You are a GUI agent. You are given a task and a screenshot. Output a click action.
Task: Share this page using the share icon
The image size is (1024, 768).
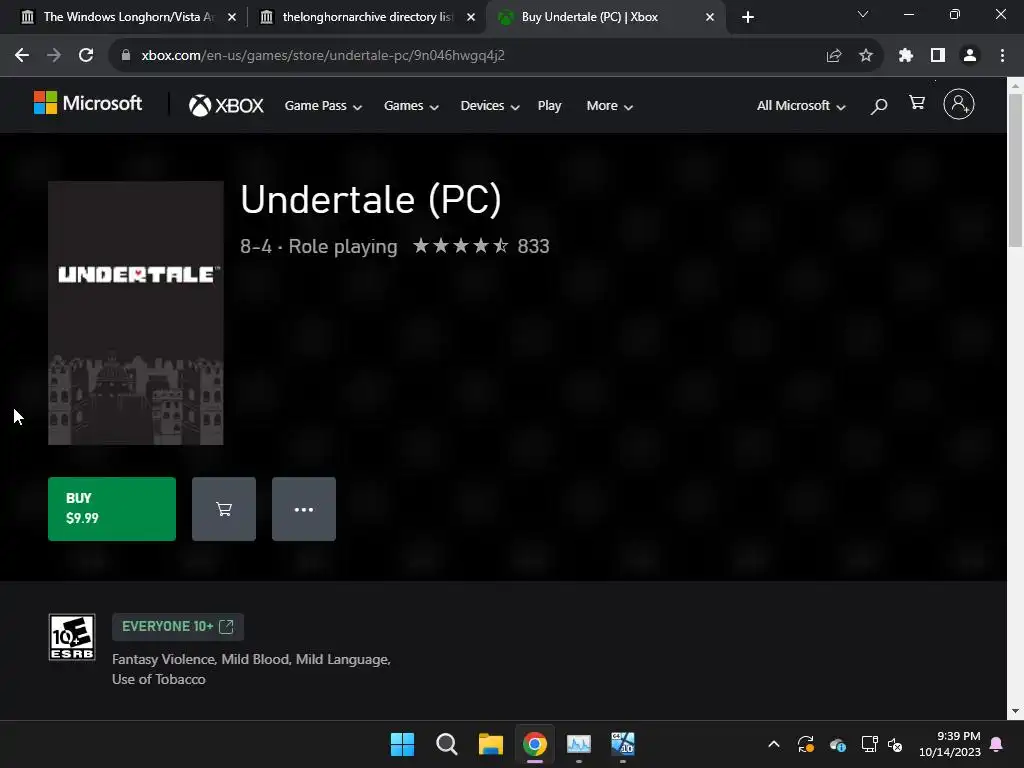tap(834, 56)
